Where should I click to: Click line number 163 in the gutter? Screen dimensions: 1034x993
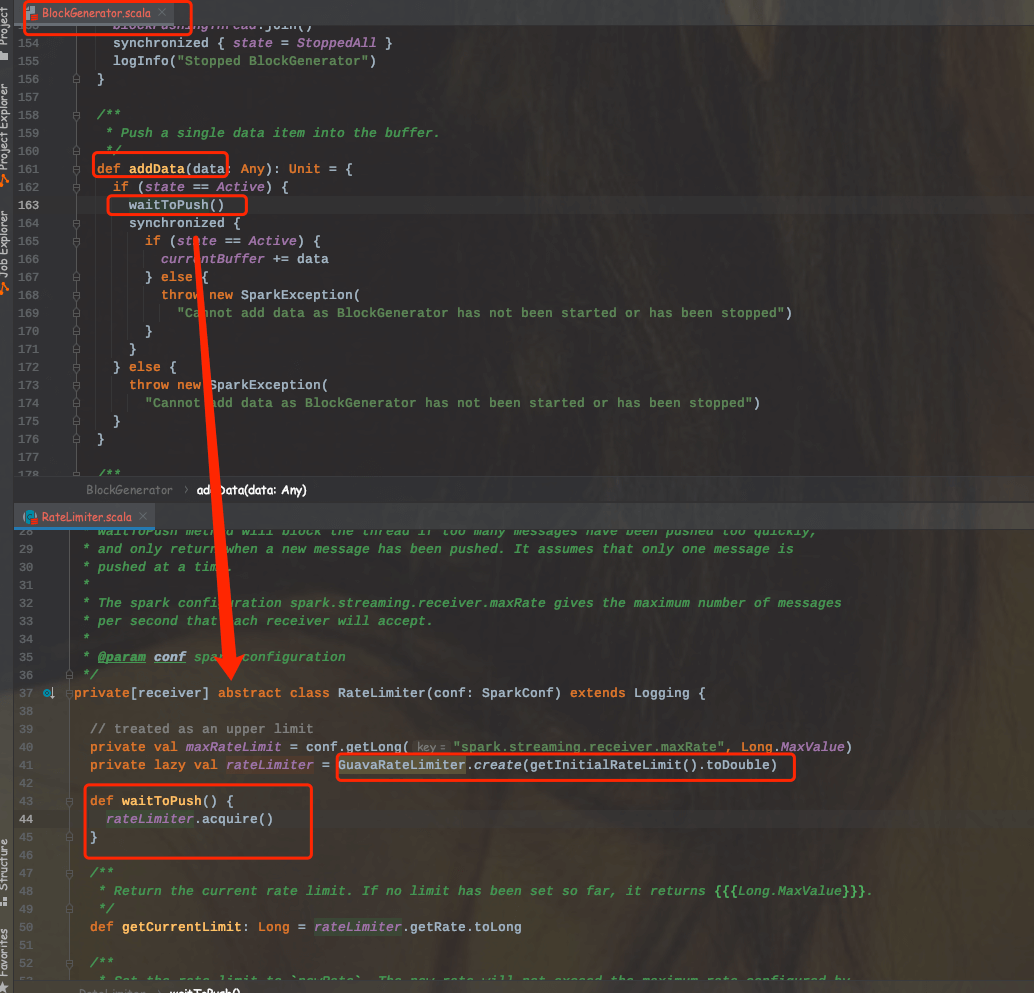[x=28, y=205]
